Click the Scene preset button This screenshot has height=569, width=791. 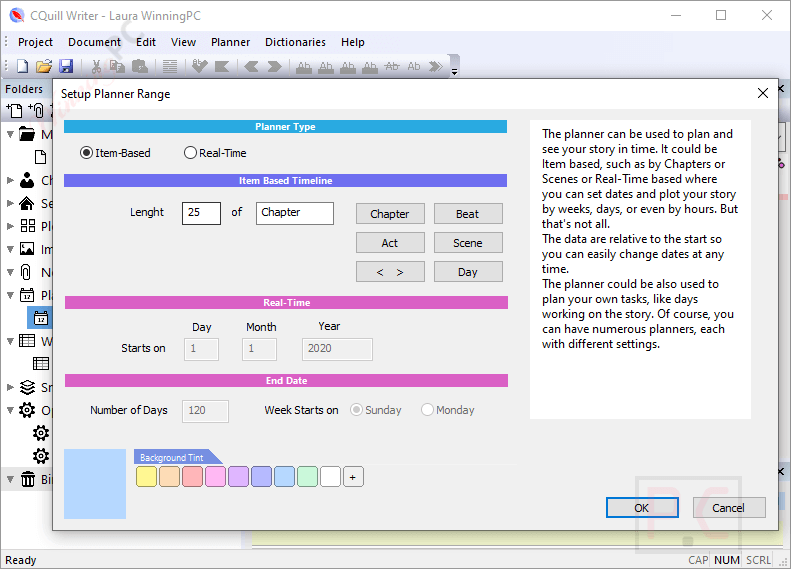click(x=468, y=243)
